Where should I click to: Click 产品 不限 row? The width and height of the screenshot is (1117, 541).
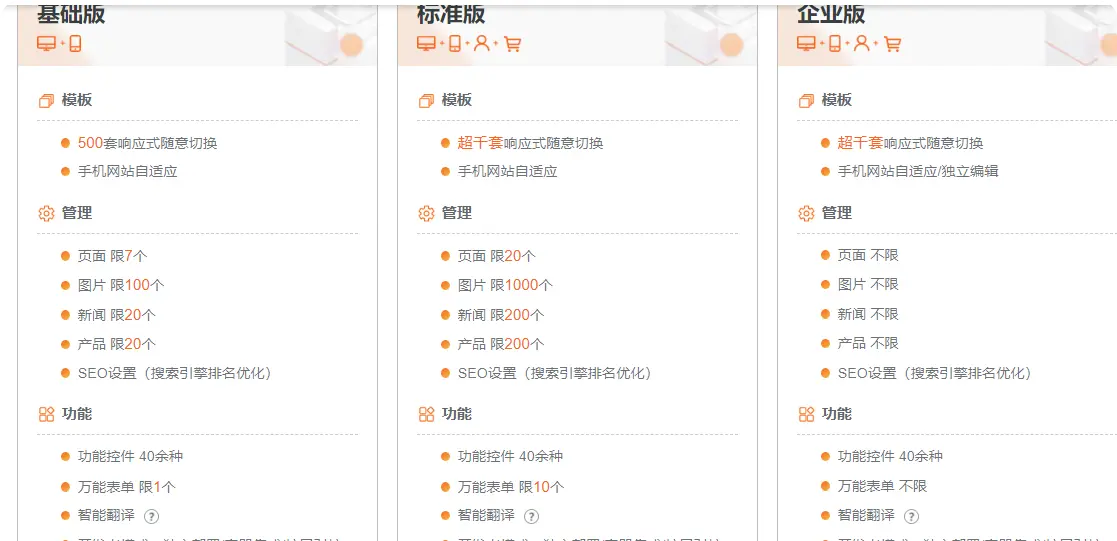868,344
